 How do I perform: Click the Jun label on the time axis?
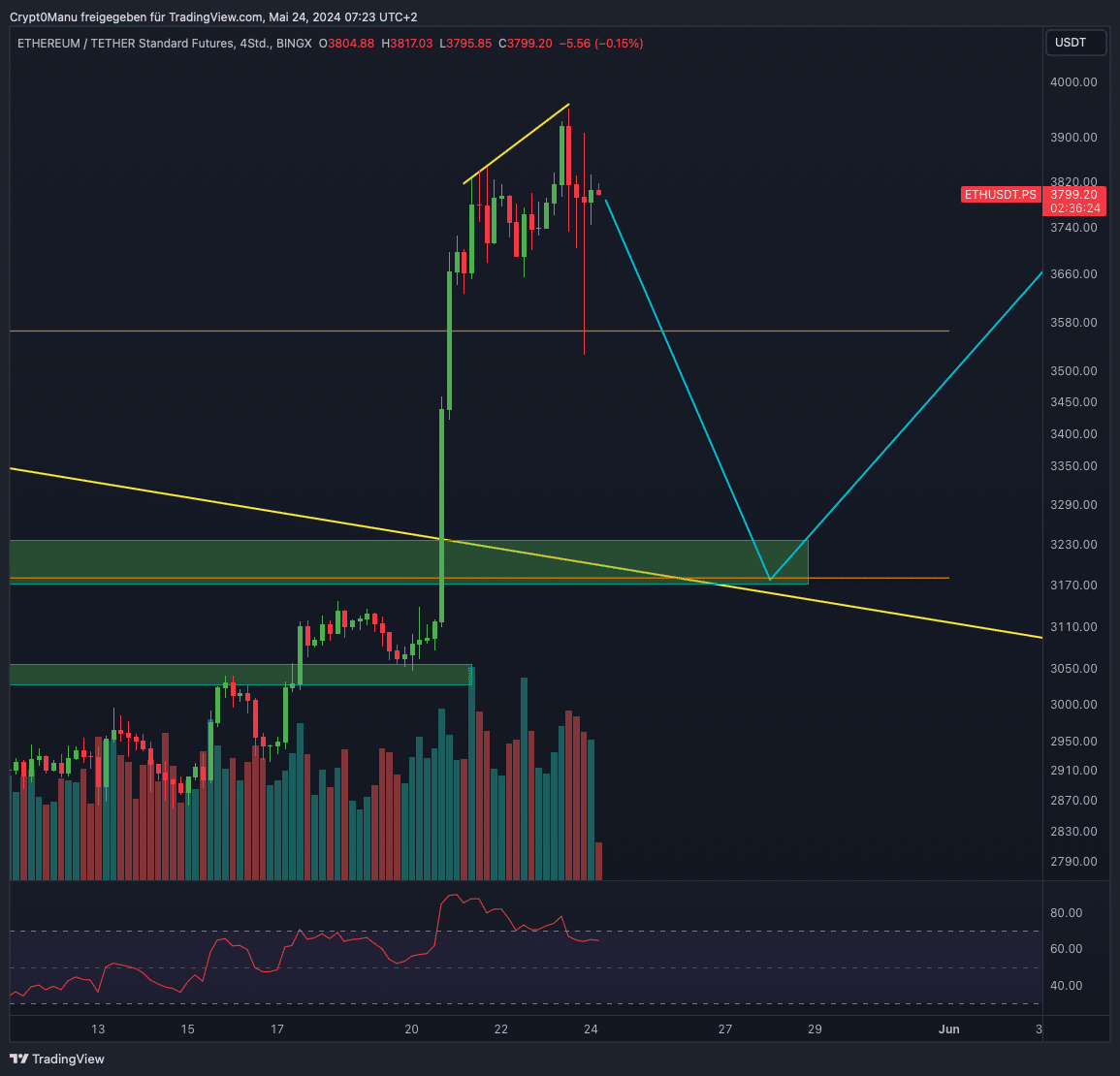coord(948,1029)
